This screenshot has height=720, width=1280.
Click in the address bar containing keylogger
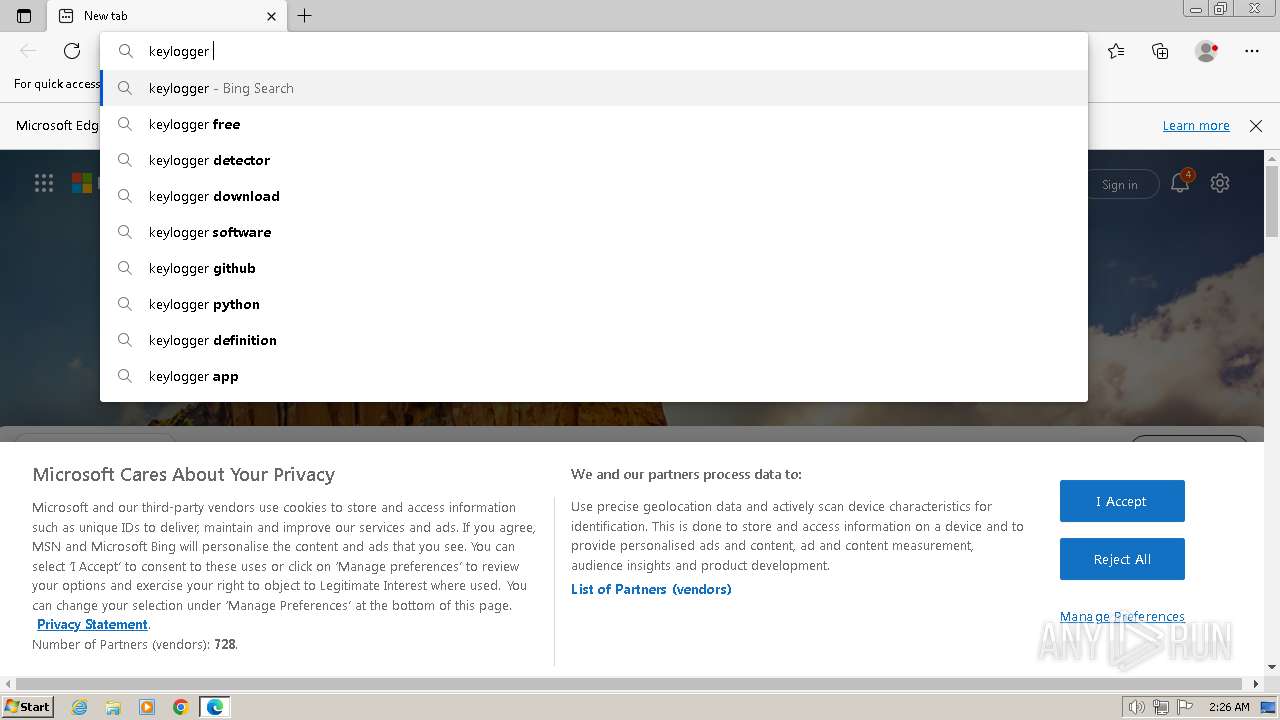(x=594, y=51)
